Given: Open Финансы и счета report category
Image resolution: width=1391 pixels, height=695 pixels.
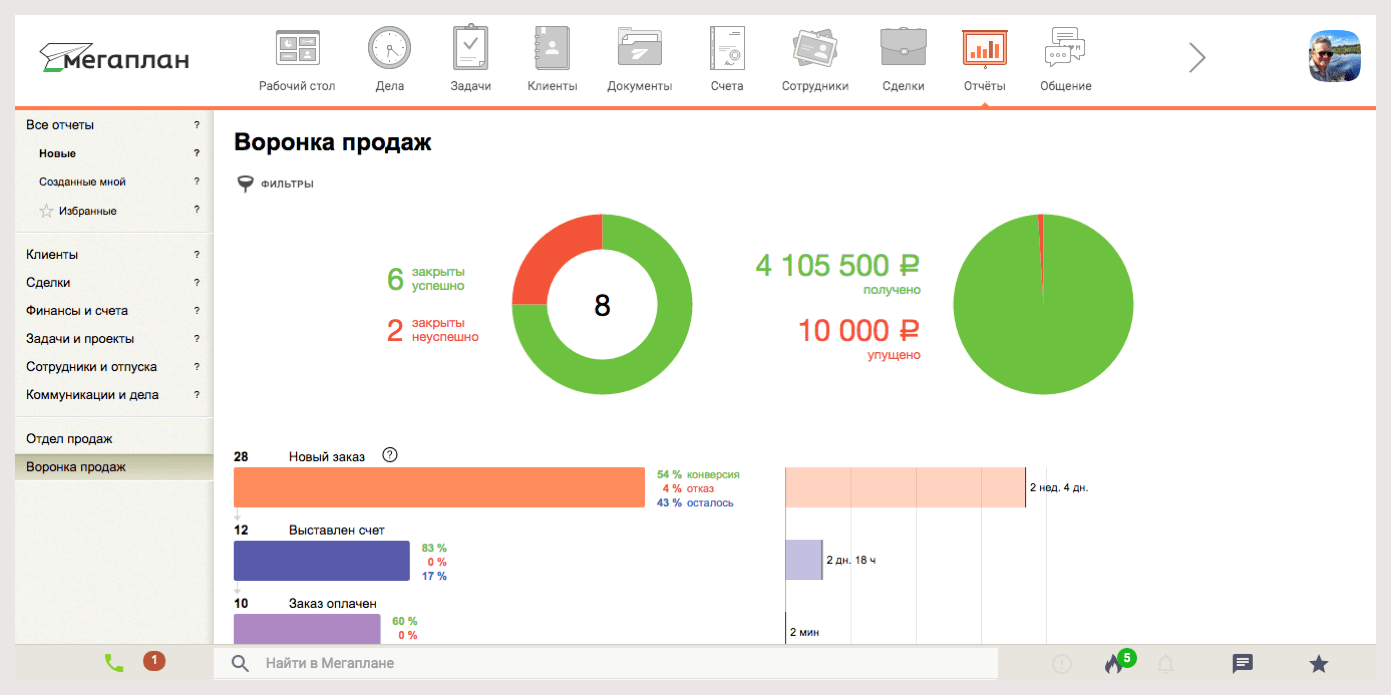Looking at the screenshot, I should [77, 311].
